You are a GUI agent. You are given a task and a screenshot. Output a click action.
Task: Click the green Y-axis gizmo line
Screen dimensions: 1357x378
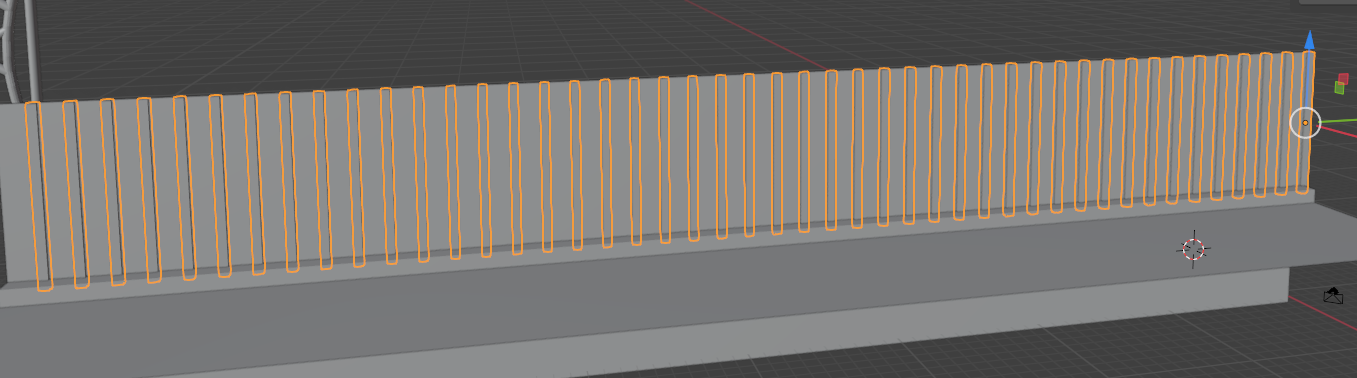coord(1339,119)
